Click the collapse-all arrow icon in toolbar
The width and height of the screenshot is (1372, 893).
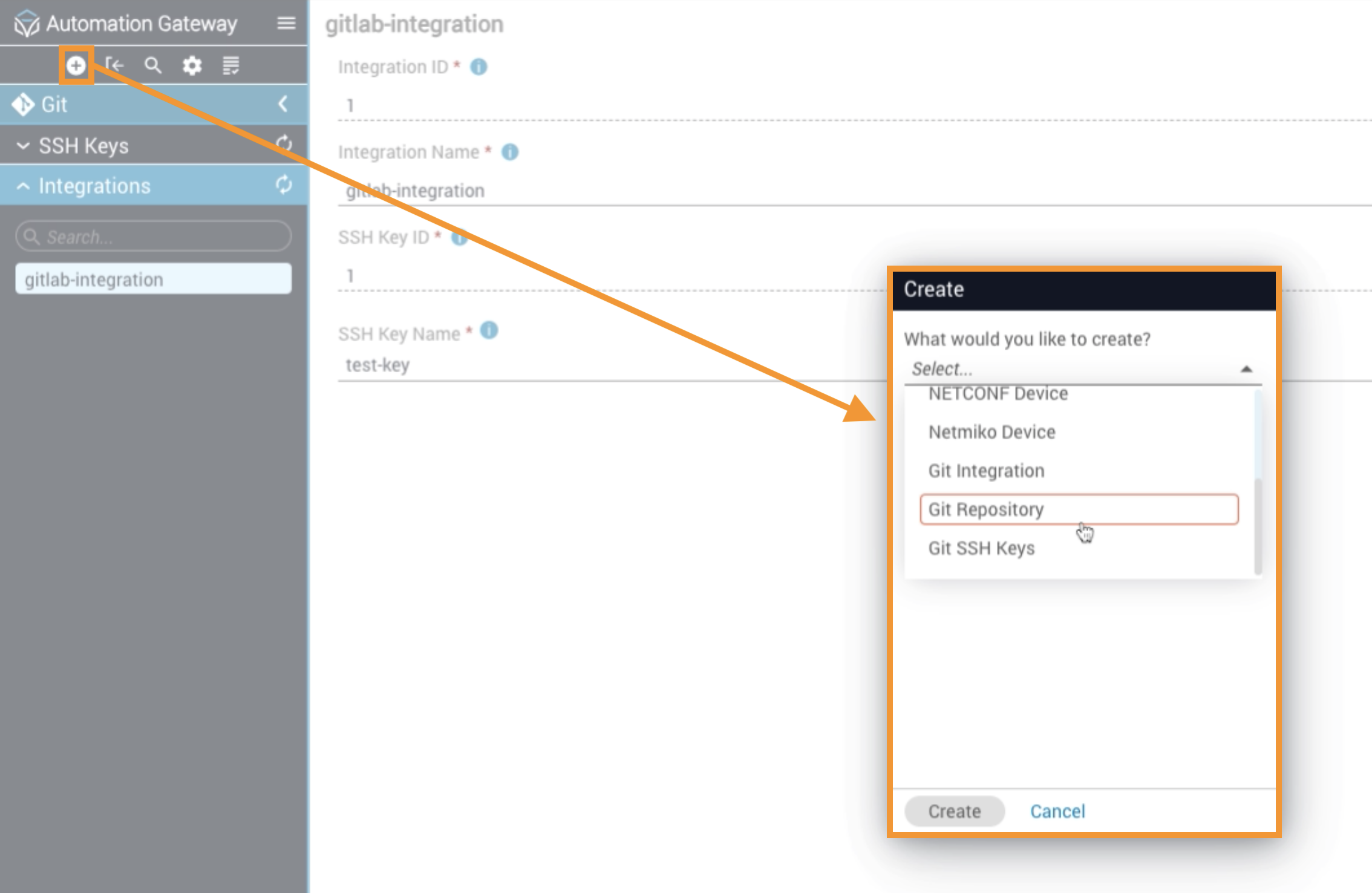[114, 65]
